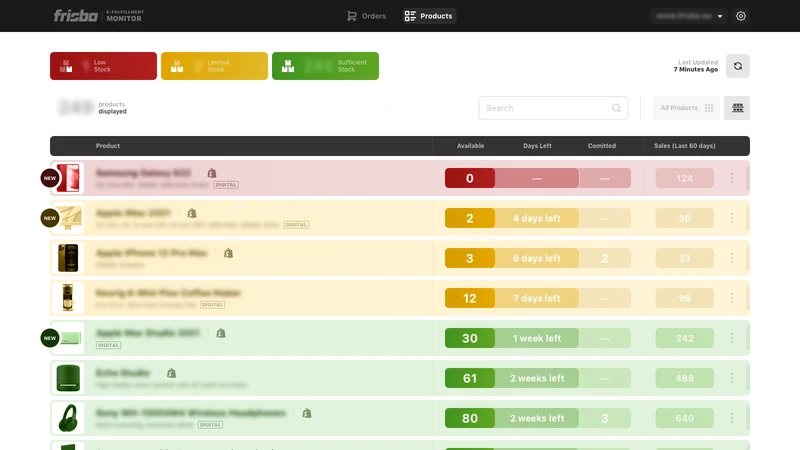Click NEW badge on the red row
Image resolution: width=800 pixels, height=450 pixels.
point(49,178)
